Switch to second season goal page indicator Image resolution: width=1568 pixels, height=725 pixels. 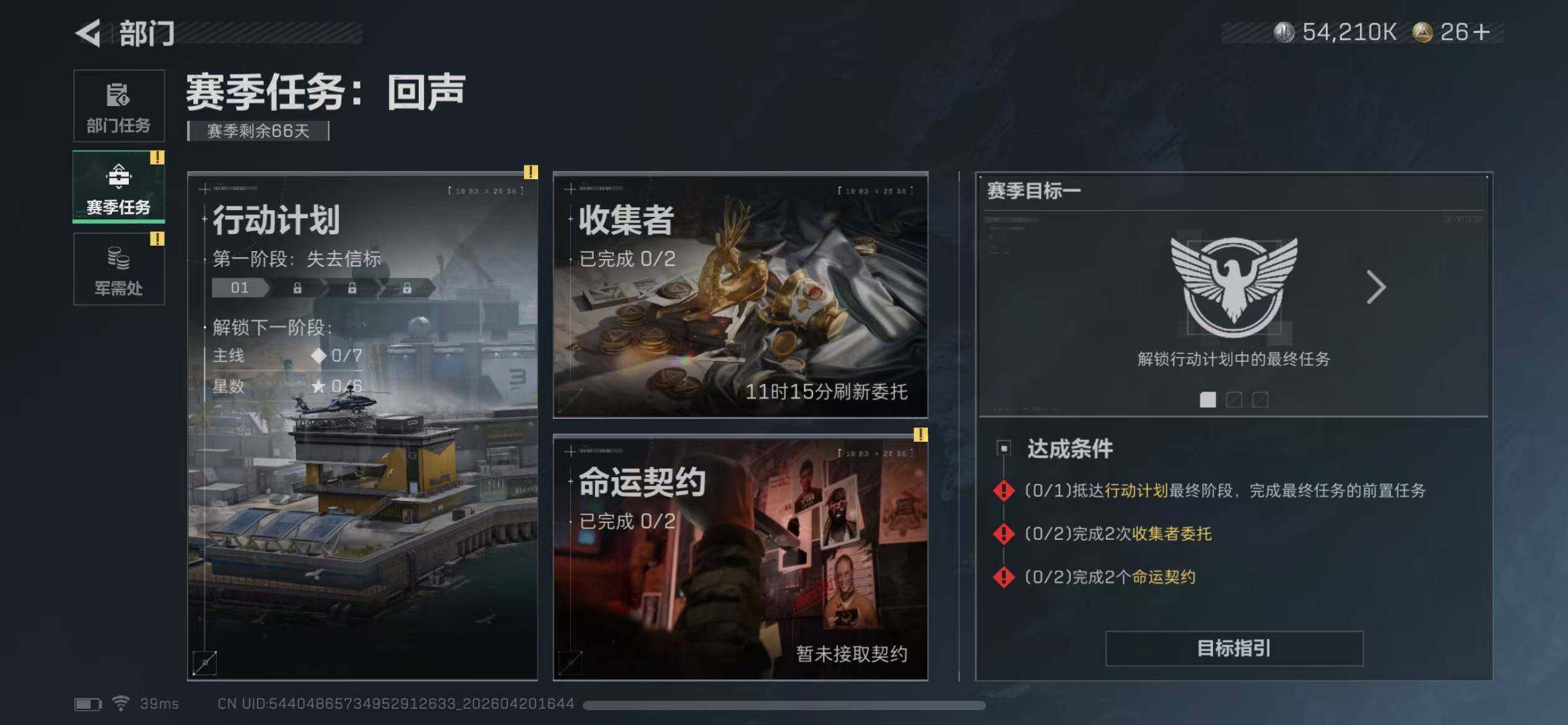1234,400
